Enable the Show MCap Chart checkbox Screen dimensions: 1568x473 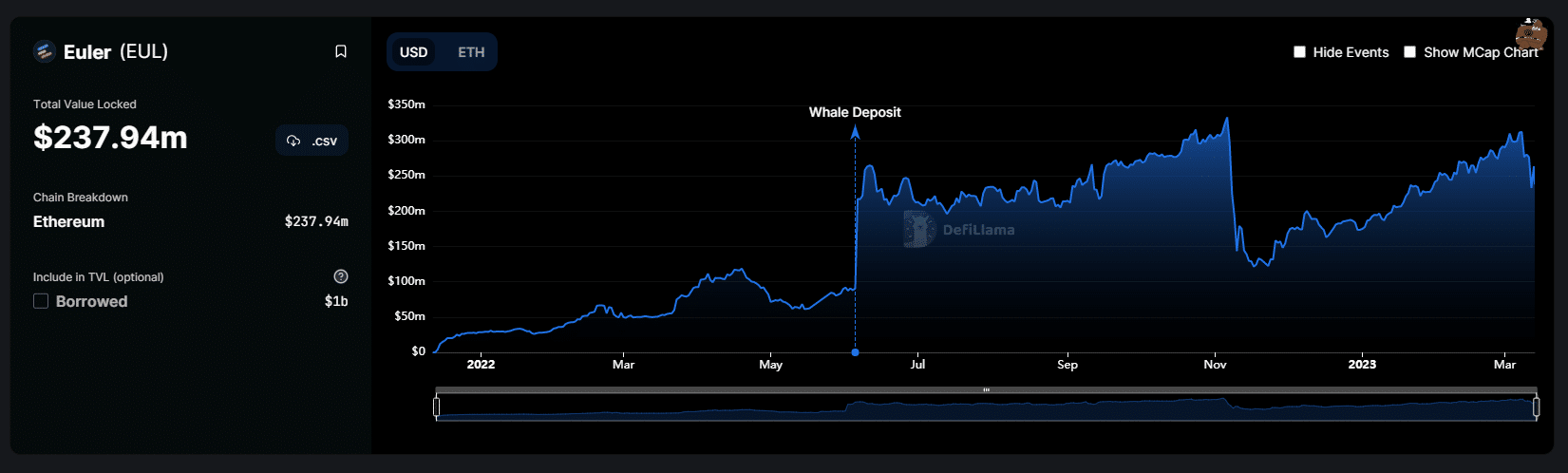point(1410,52)
